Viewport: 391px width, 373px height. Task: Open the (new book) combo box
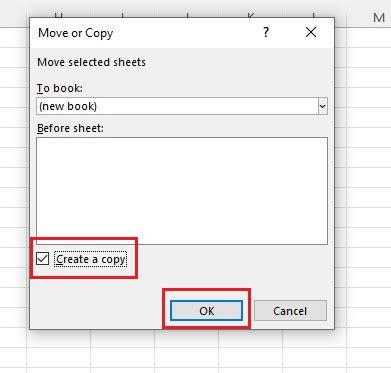click(182, 106)
